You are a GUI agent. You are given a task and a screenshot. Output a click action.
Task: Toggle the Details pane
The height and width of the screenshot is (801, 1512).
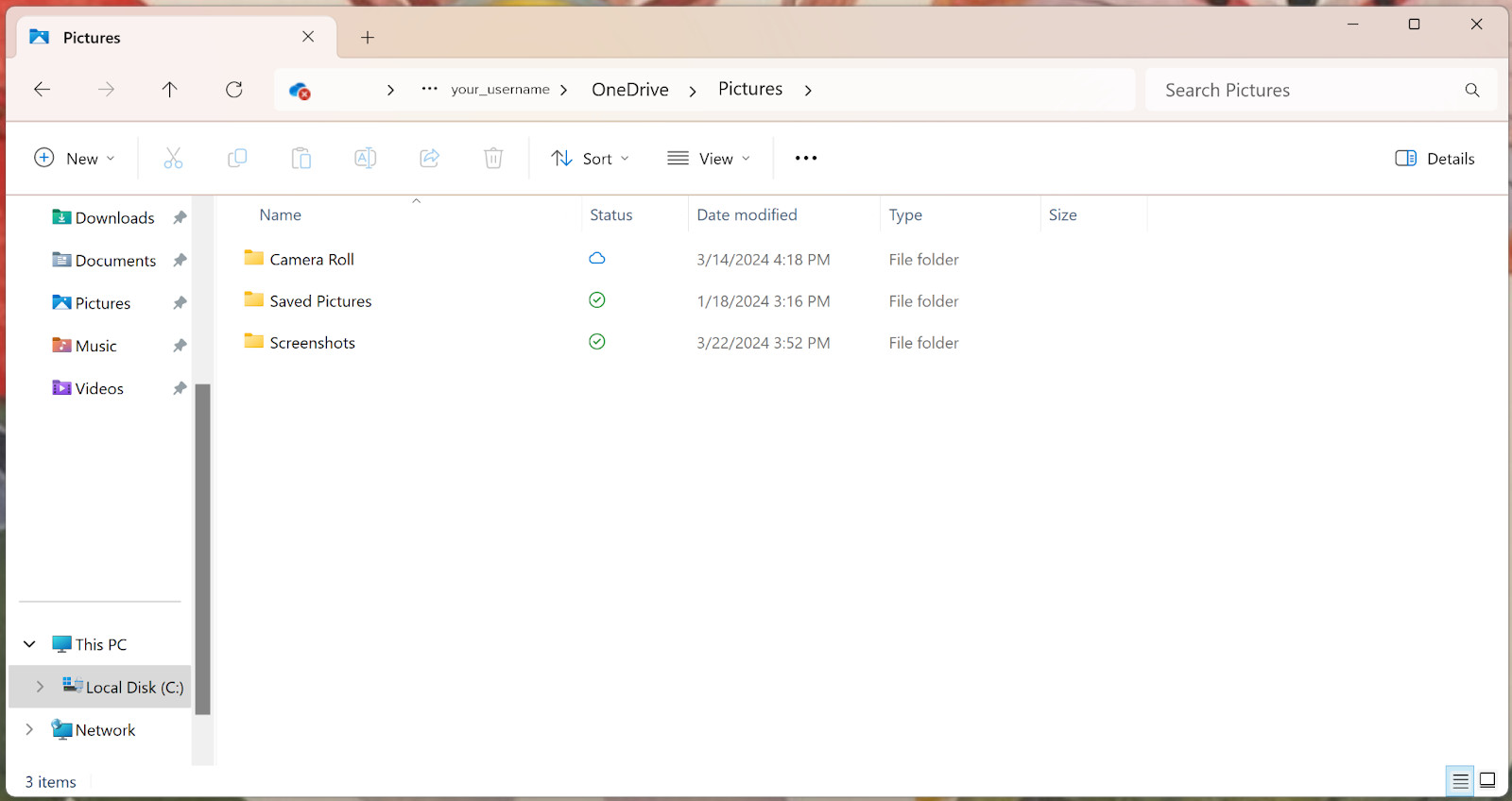click(x=1435, y=158)
